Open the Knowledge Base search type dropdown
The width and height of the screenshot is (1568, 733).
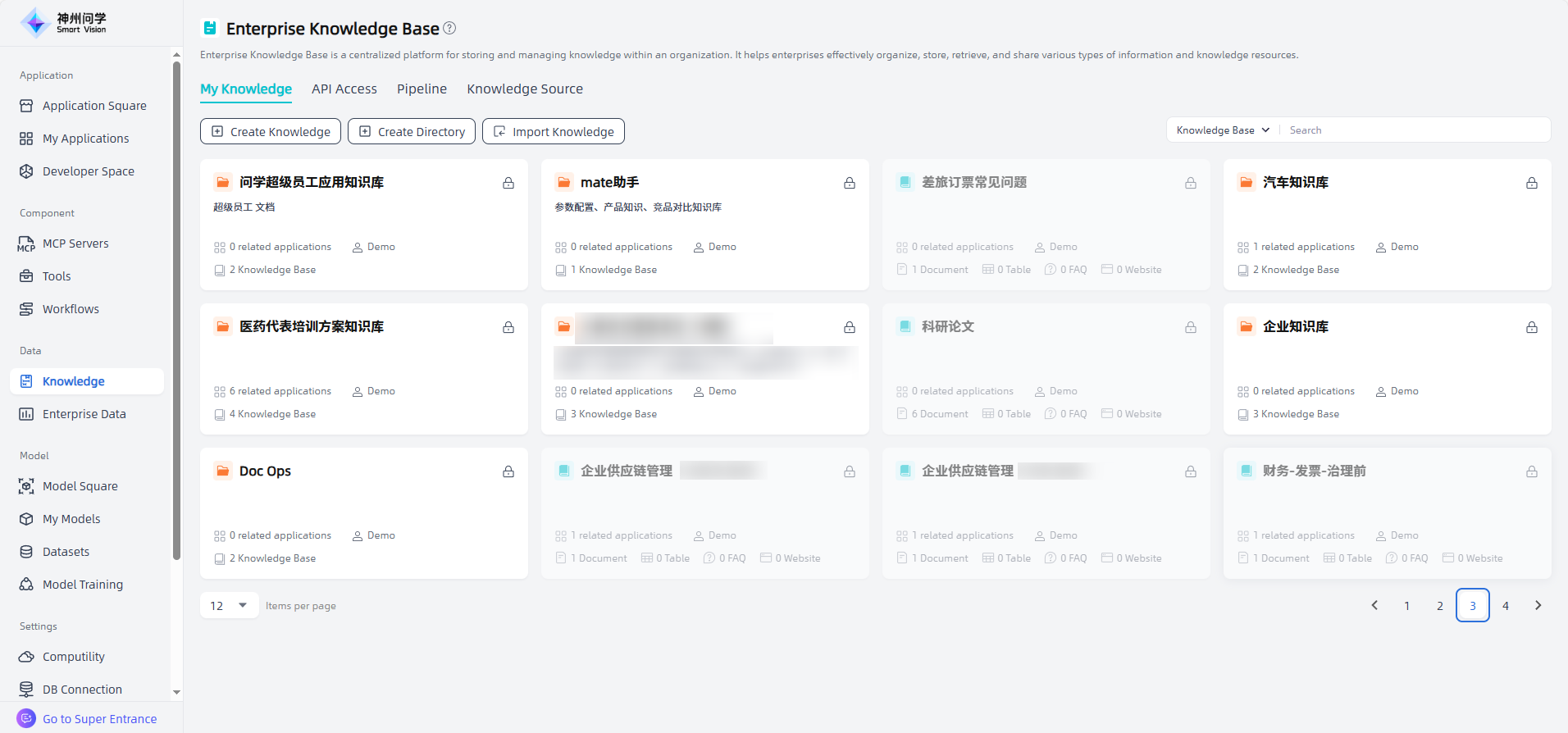[x=1223, y=130]
